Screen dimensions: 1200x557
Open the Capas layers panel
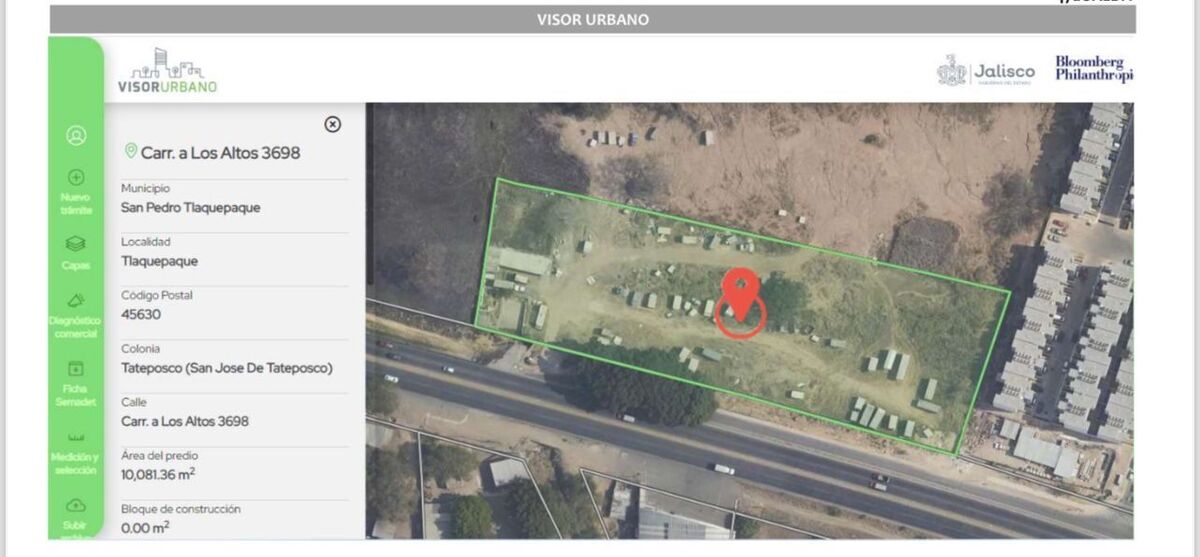76,253
